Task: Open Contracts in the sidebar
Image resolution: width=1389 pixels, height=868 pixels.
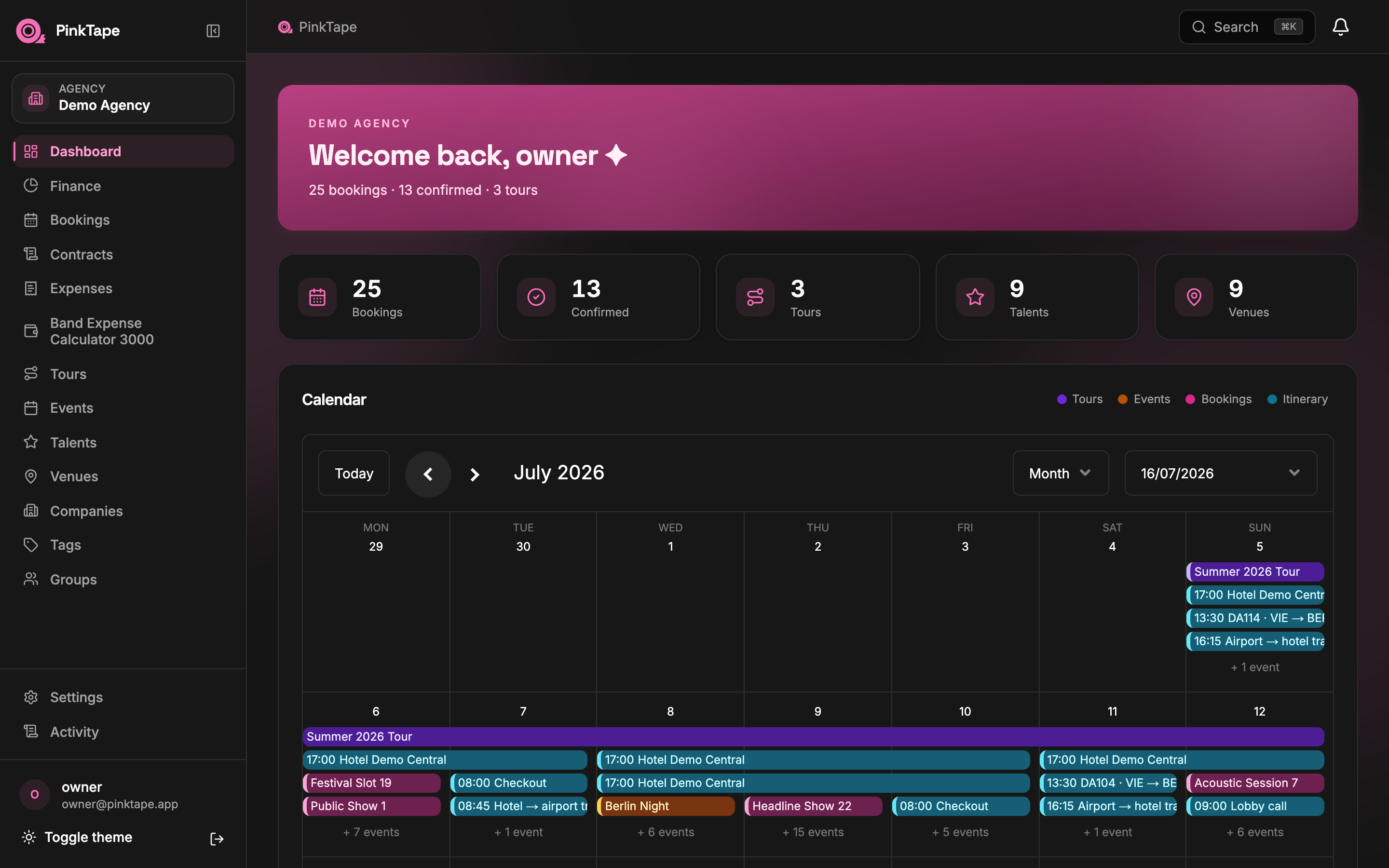Action: click(123, 254)
